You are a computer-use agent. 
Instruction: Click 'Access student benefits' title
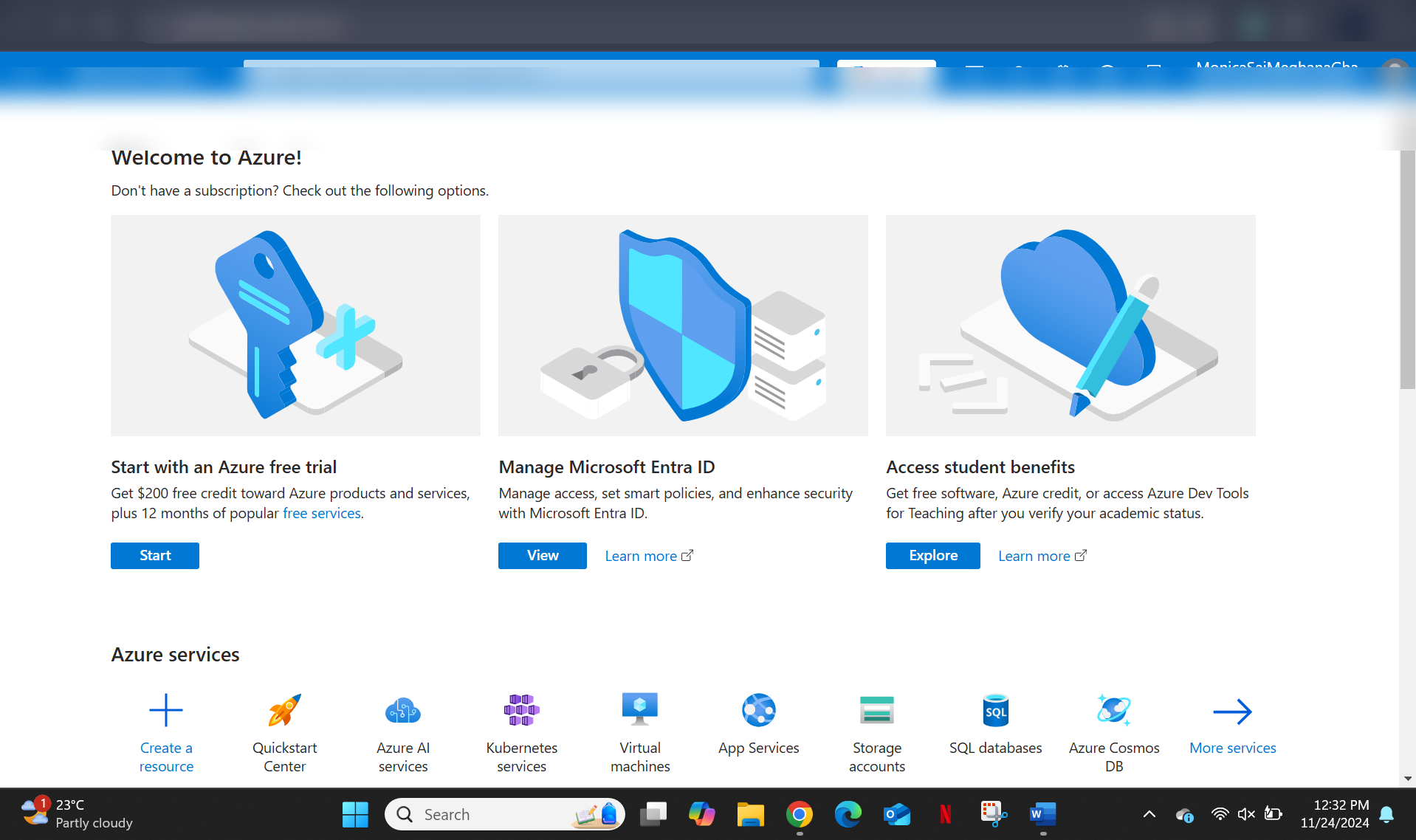coord(980,467)
